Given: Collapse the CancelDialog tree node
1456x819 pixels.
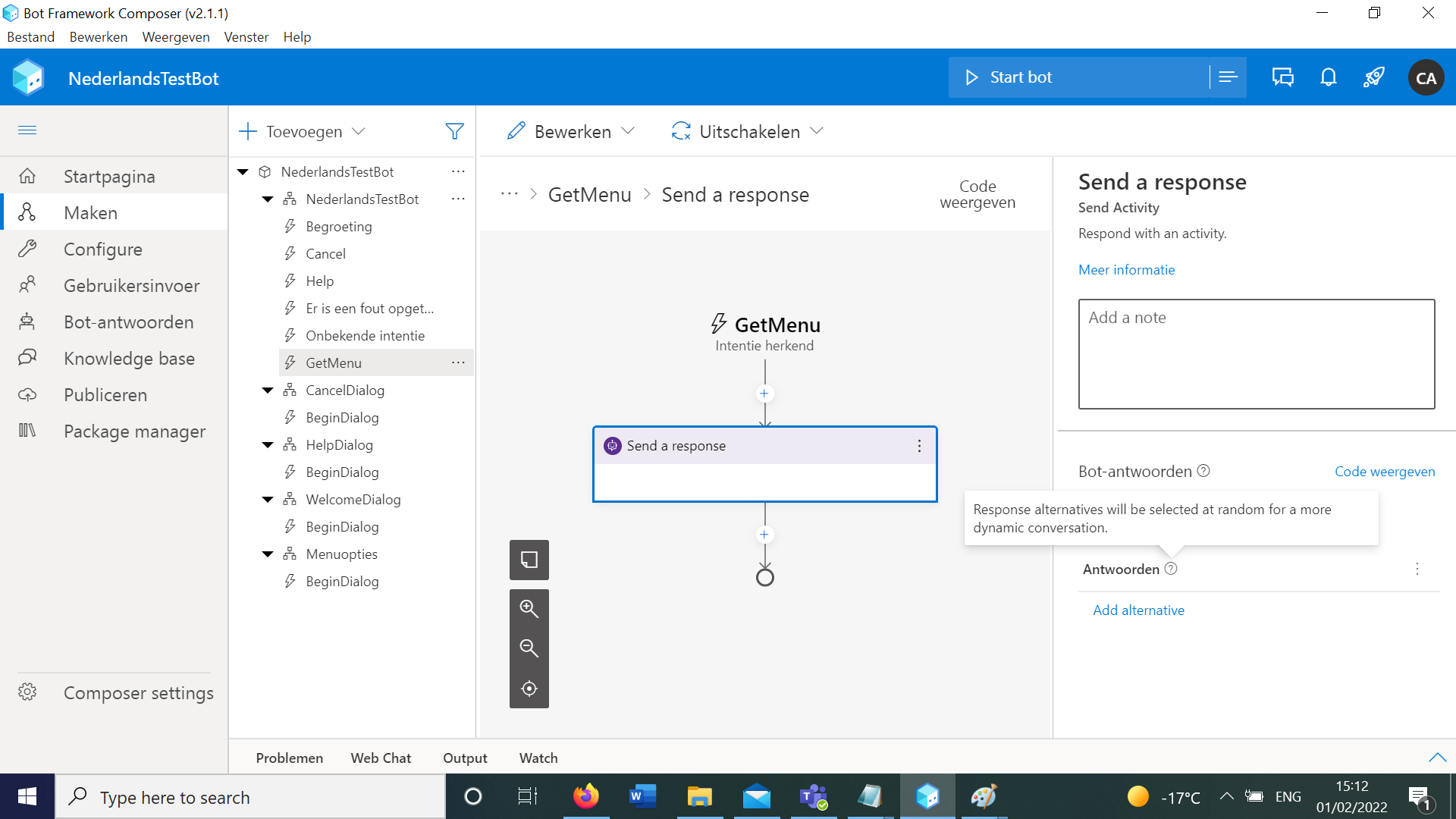Looking at the screenshot, I should [268, 391].
